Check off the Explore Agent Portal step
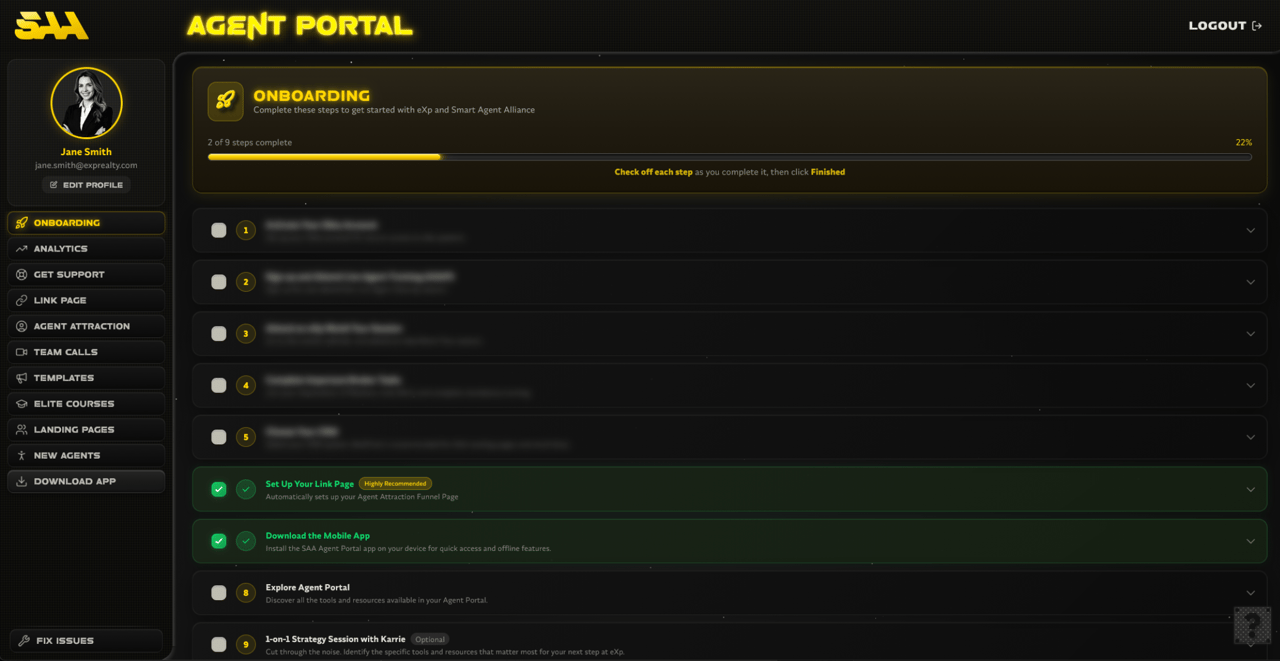Viewport: 1280px width, 661px height. 218,592
